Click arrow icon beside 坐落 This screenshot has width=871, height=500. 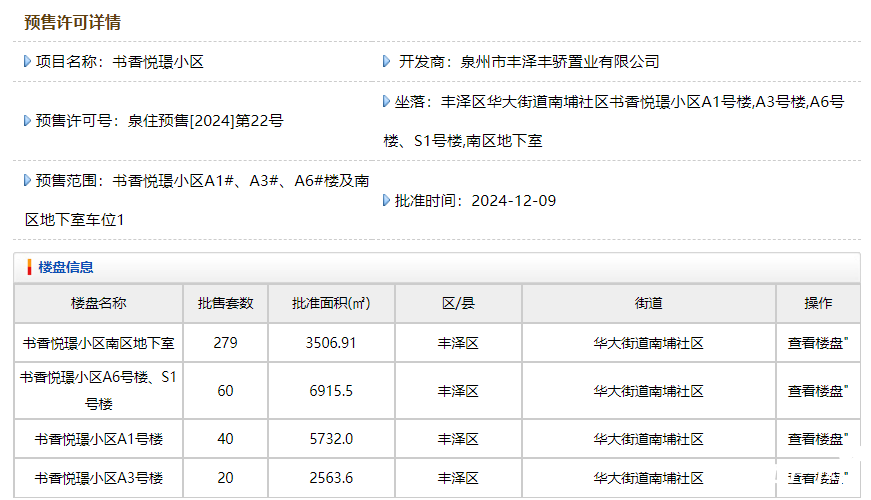[x=387, y=101]
